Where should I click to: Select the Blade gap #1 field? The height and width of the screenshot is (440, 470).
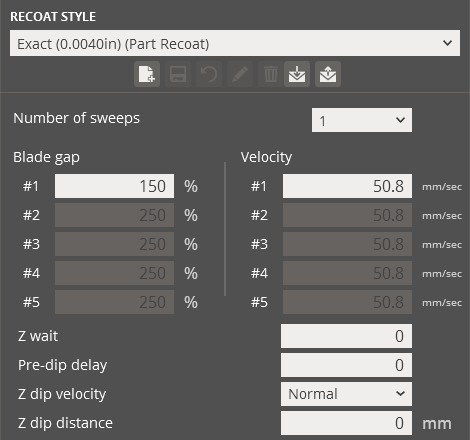pyautogui.click(x=114, y=186)
